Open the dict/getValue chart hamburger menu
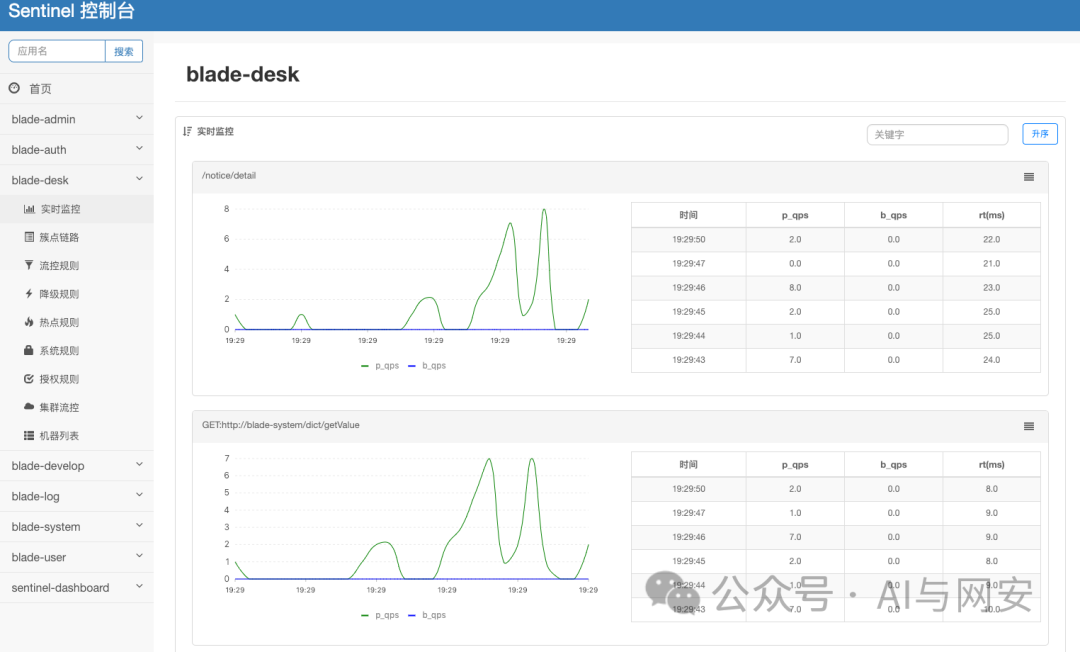 (1028, 426)
